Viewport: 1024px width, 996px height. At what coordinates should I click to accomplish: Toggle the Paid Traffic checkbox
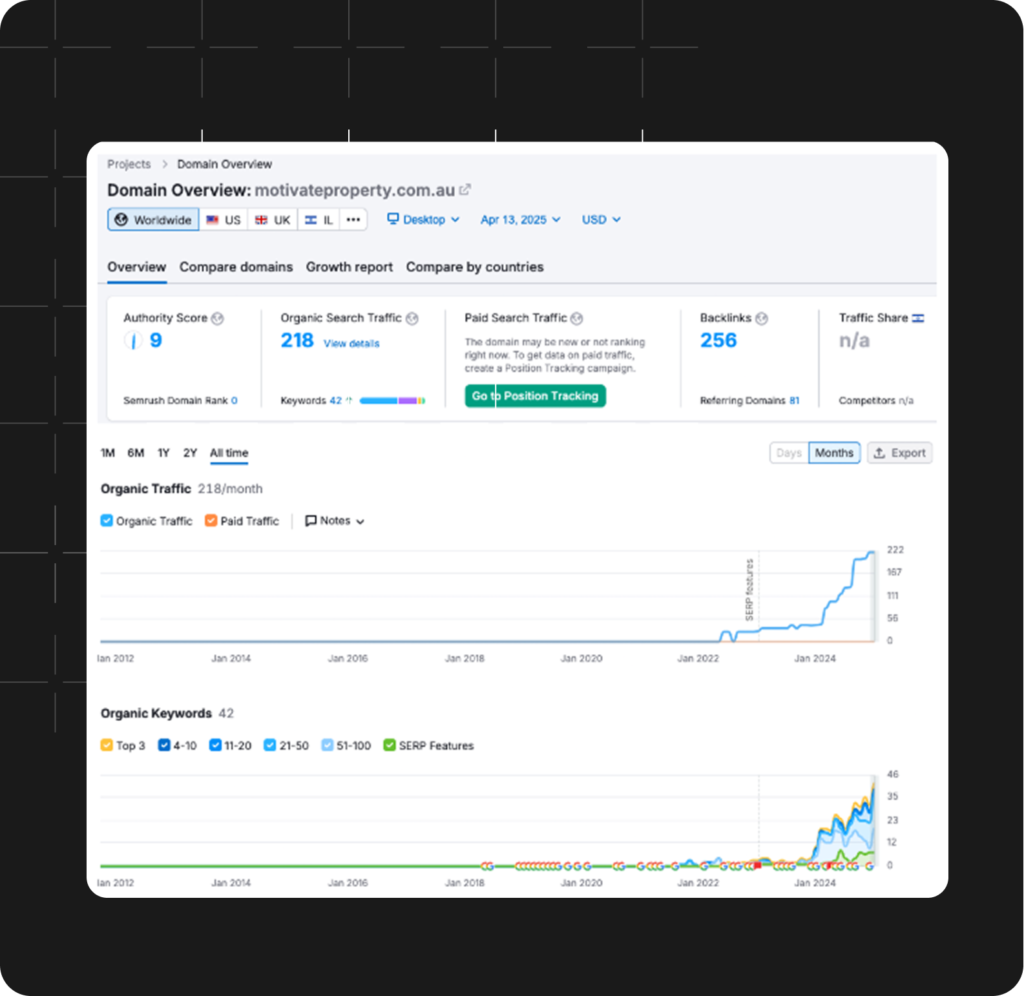click(x=211, y=521)
